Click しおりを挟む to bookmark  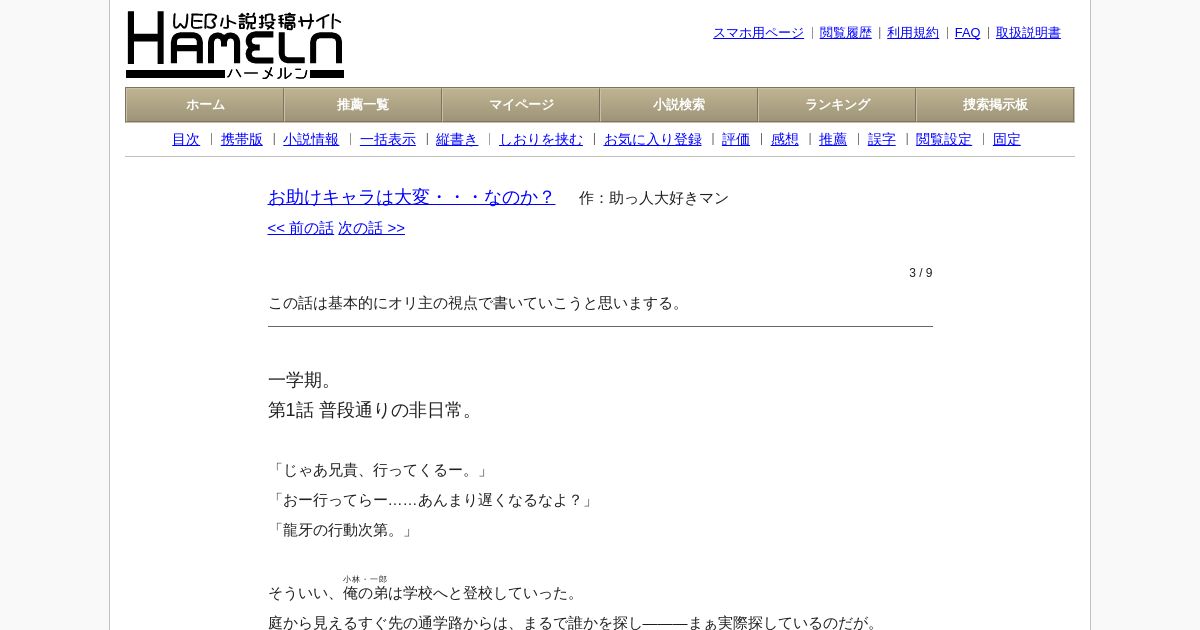pos(541,140)
